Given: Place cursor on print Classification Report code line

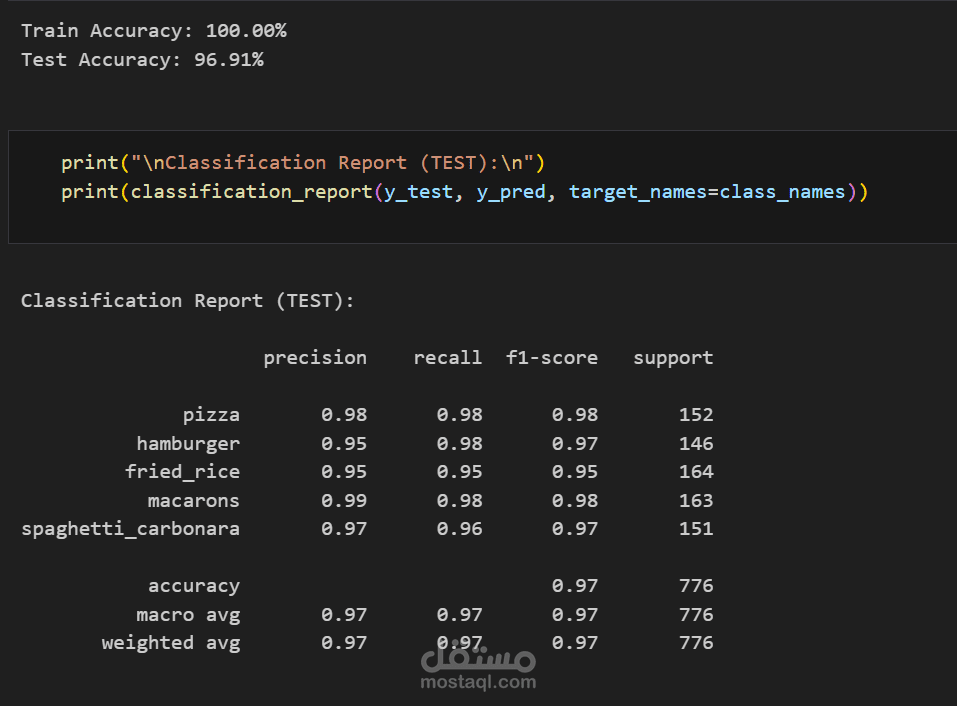Looking at the screenshot, I should pyautogui.click(x=303, y=163).
